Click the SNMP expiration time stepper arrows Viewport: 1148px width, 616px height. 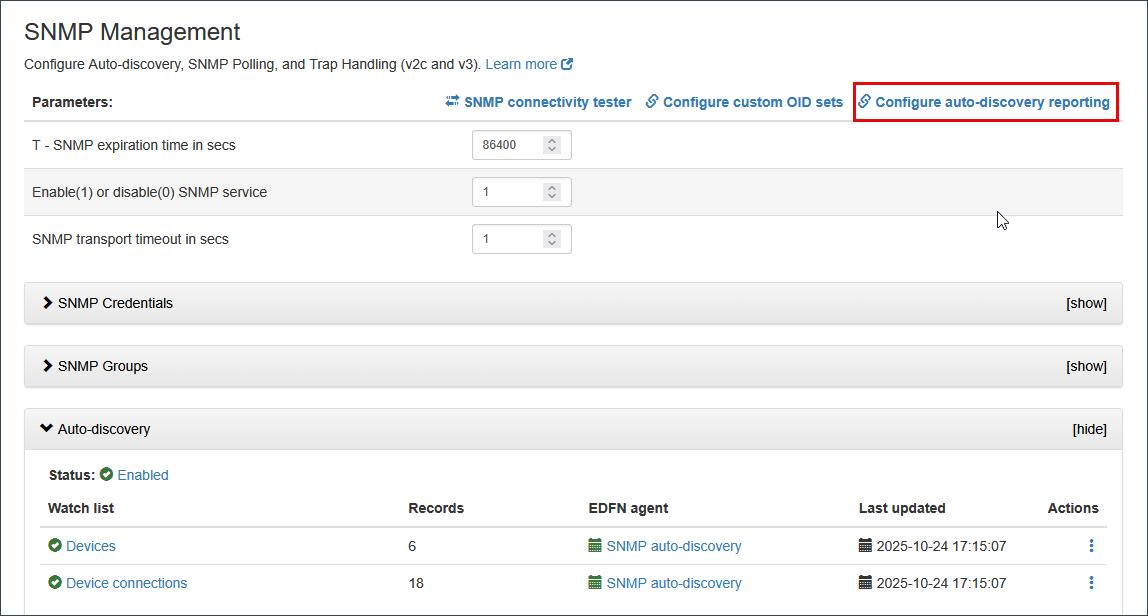pyautogui.click(x=552, y=145)
